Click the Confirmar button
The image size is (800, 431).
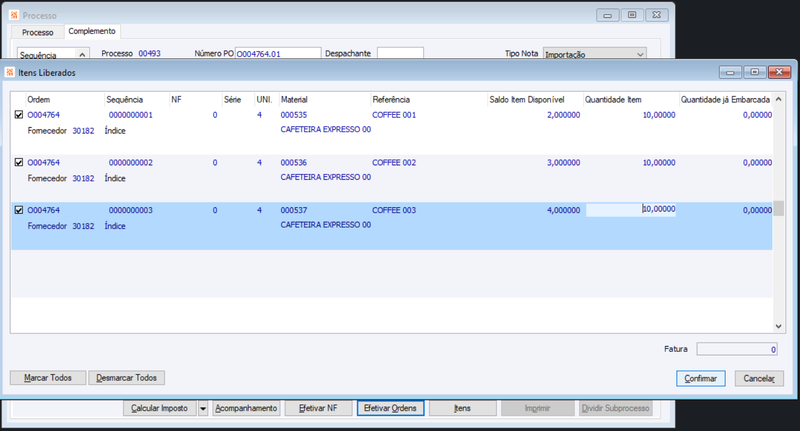click(701, 378)
